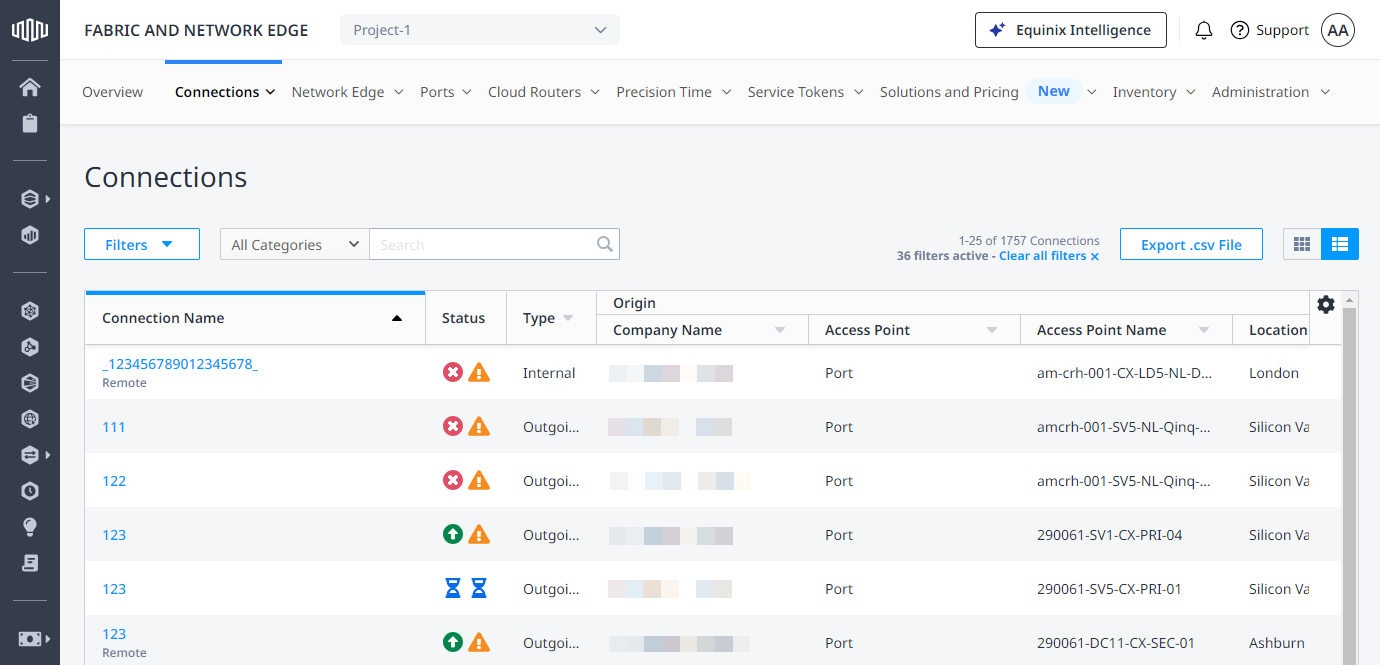
Task: Open connection 123 on port 290061-DC11-CX-SEC-01
Action: click(x=114, y=634)
